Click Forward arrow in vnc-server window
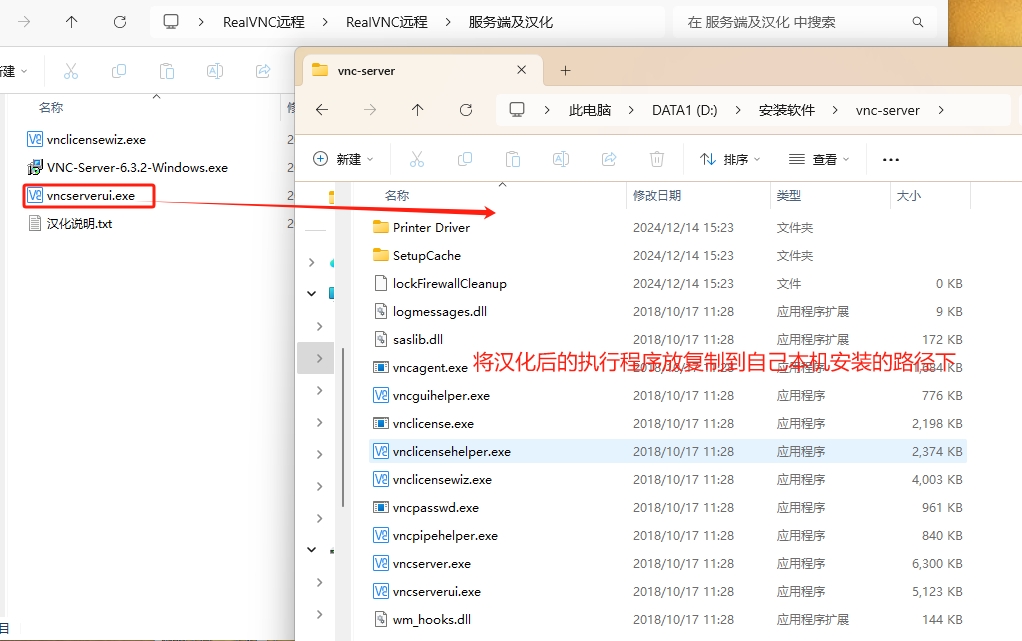The width and height of the screenshot is (1022, 641). [x=370, y=110]
